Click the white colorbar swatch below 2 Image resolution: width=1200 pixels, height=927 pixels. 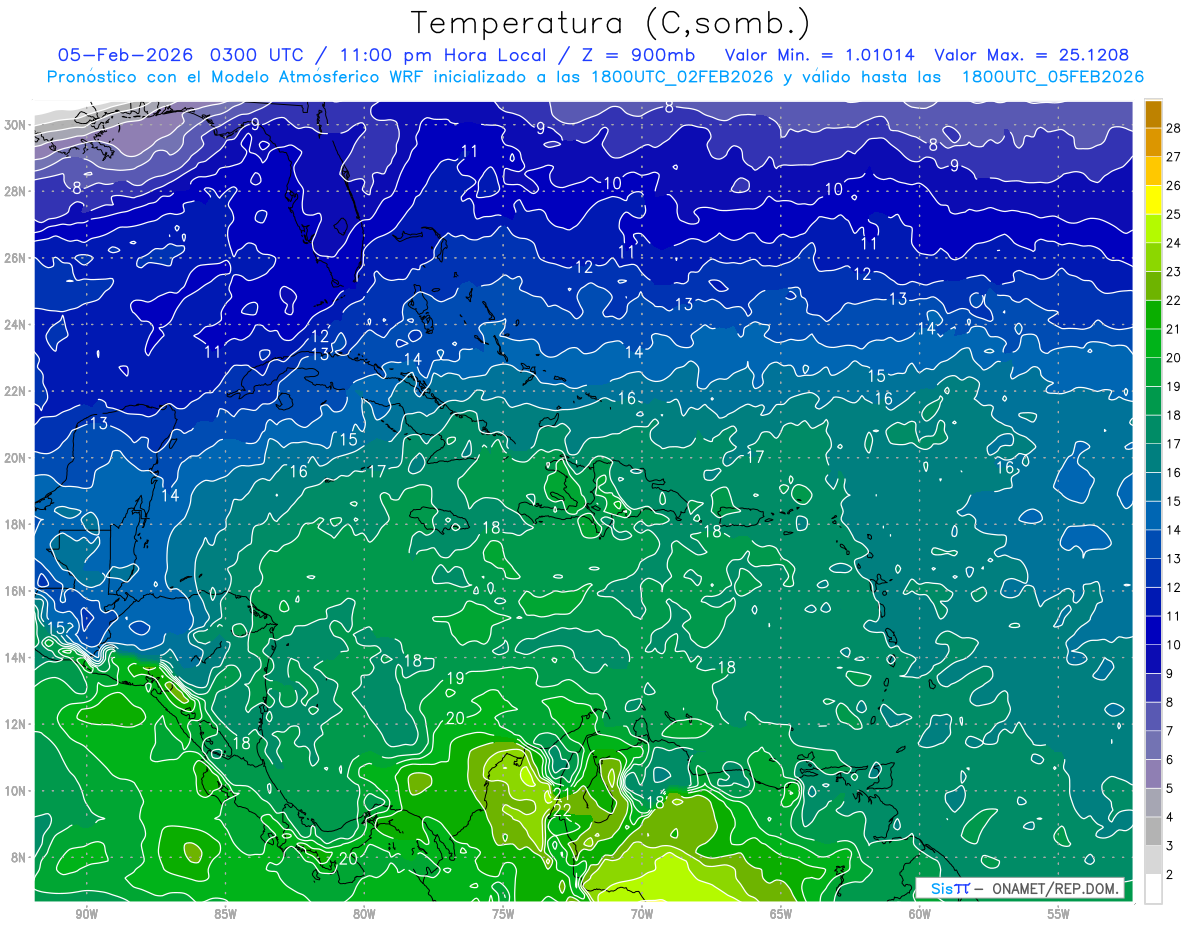point(1154,889)
